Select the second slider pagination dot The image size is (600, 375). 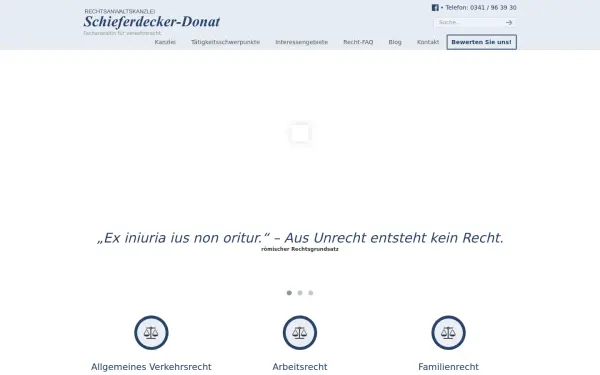click(x=300, y=293)
